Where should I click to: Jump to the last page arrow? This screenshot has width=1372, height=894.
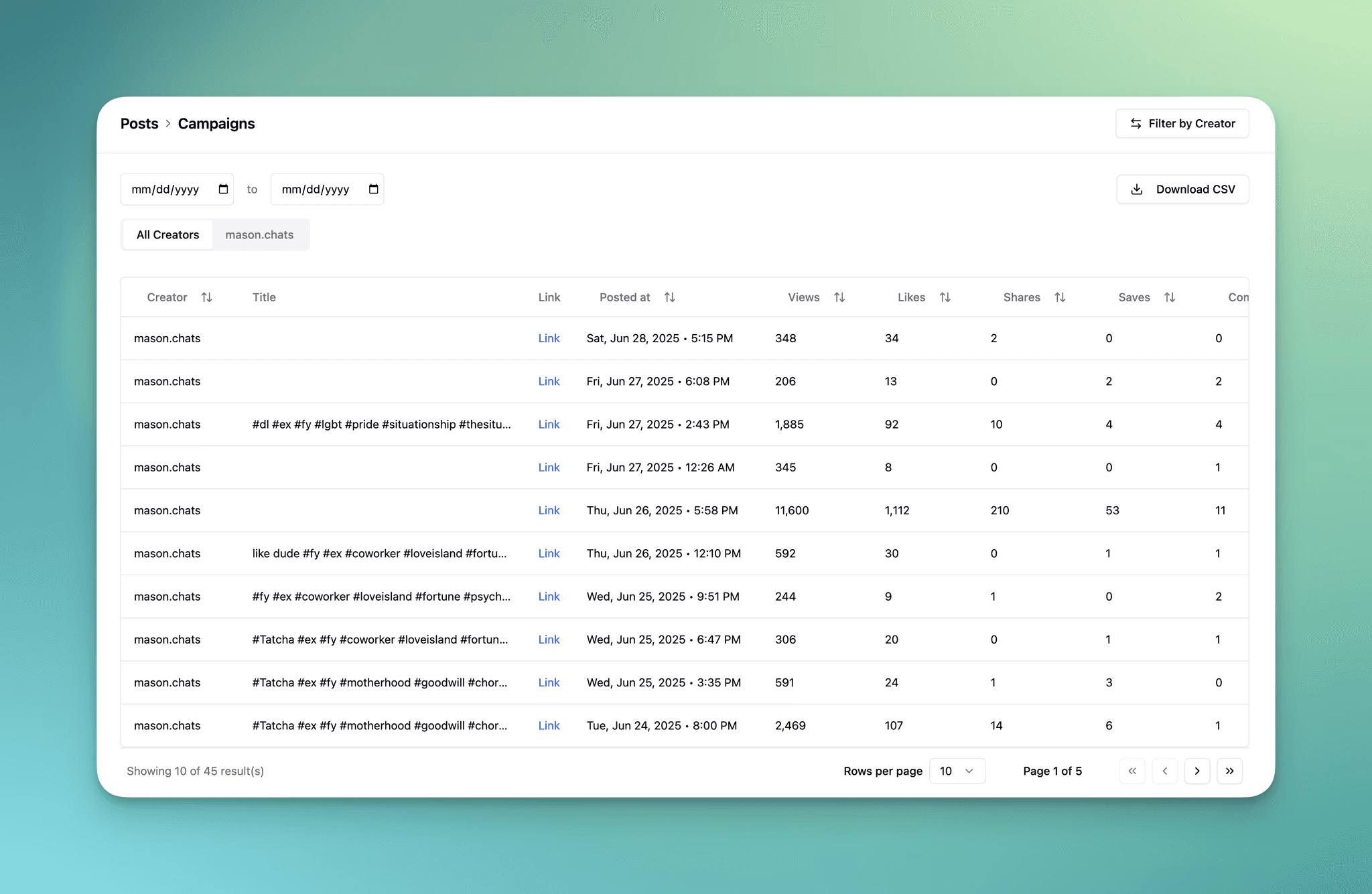tap(1229, 771)
